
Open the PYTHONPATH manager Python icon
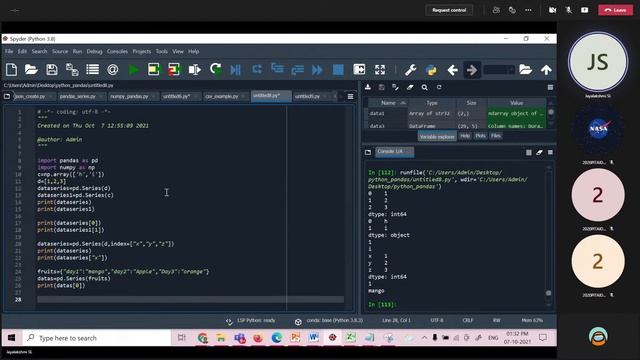point(431,70)
